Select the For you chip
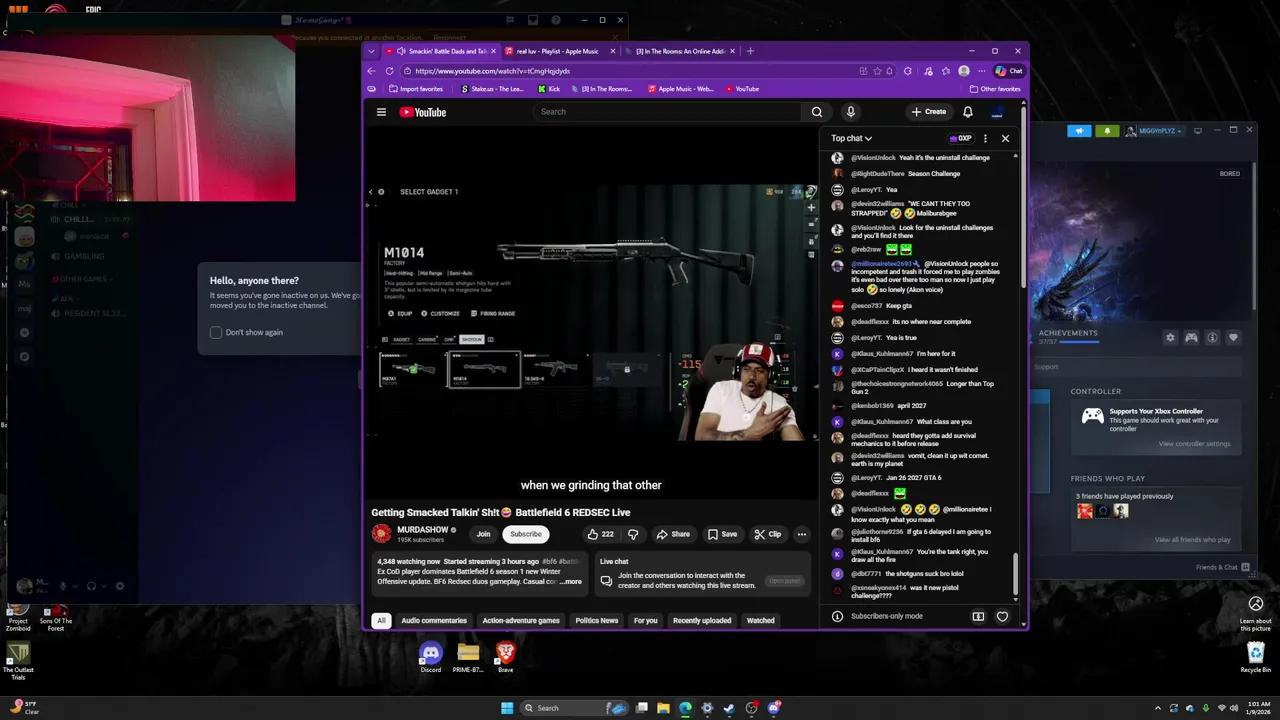The height and width of the screenshot is (720, 1280). pyautogui.click(x=645, y=620)
